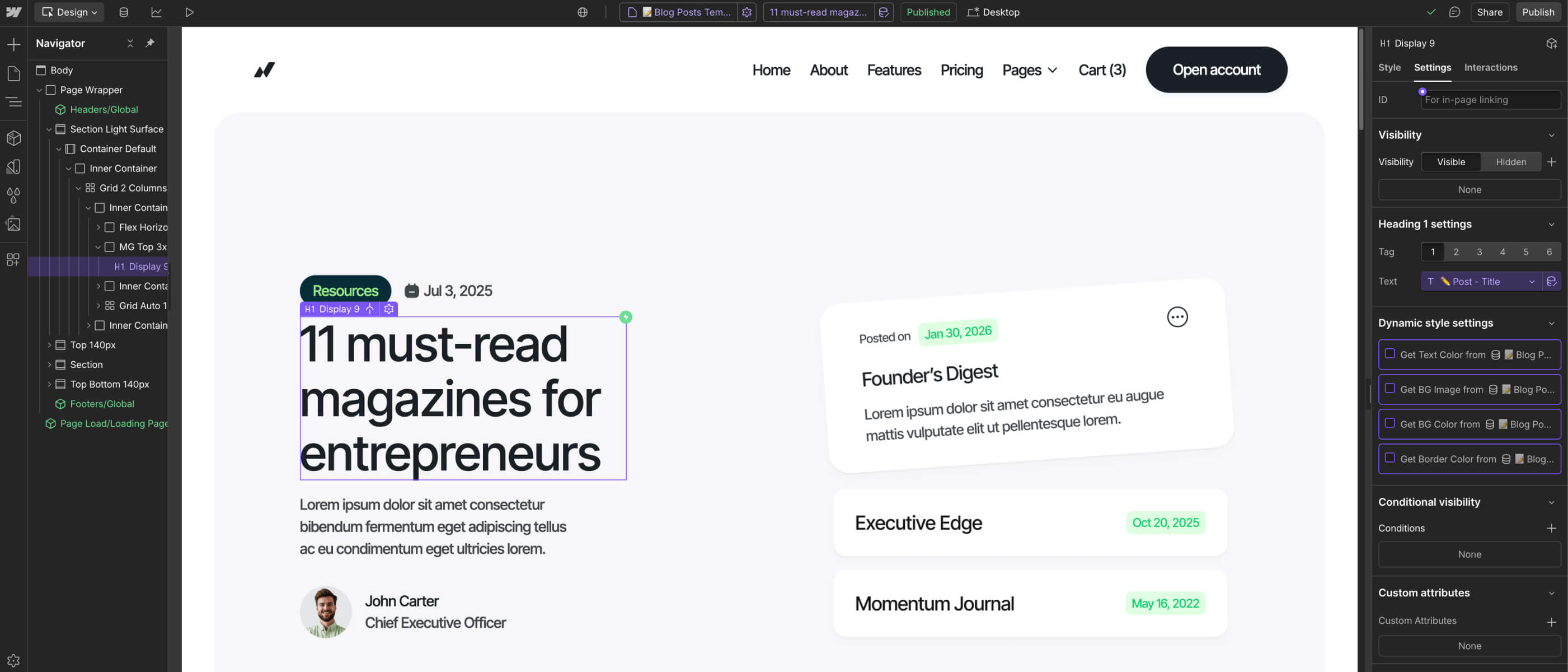Image resolution: width=1568 pixels, height=672 pixels.
Task: Open Blog Posts Template page settings gear
Action: point(747,12)
